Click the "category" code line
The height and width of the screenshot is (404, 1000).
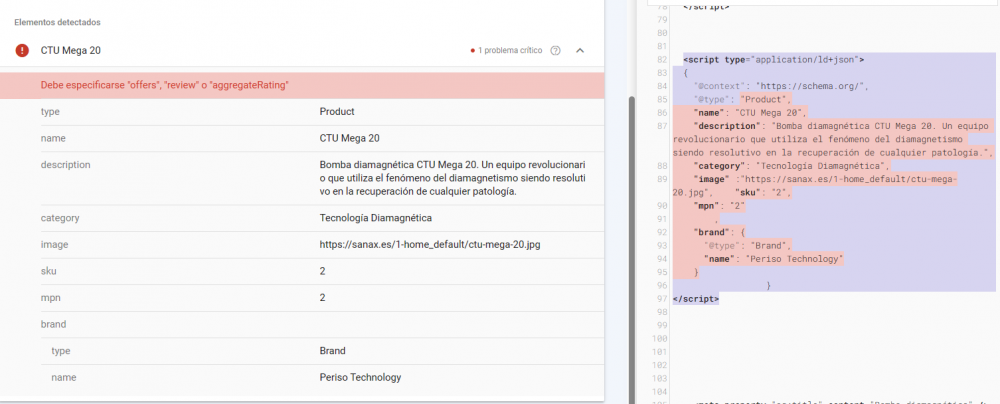(x=791, y=166)
